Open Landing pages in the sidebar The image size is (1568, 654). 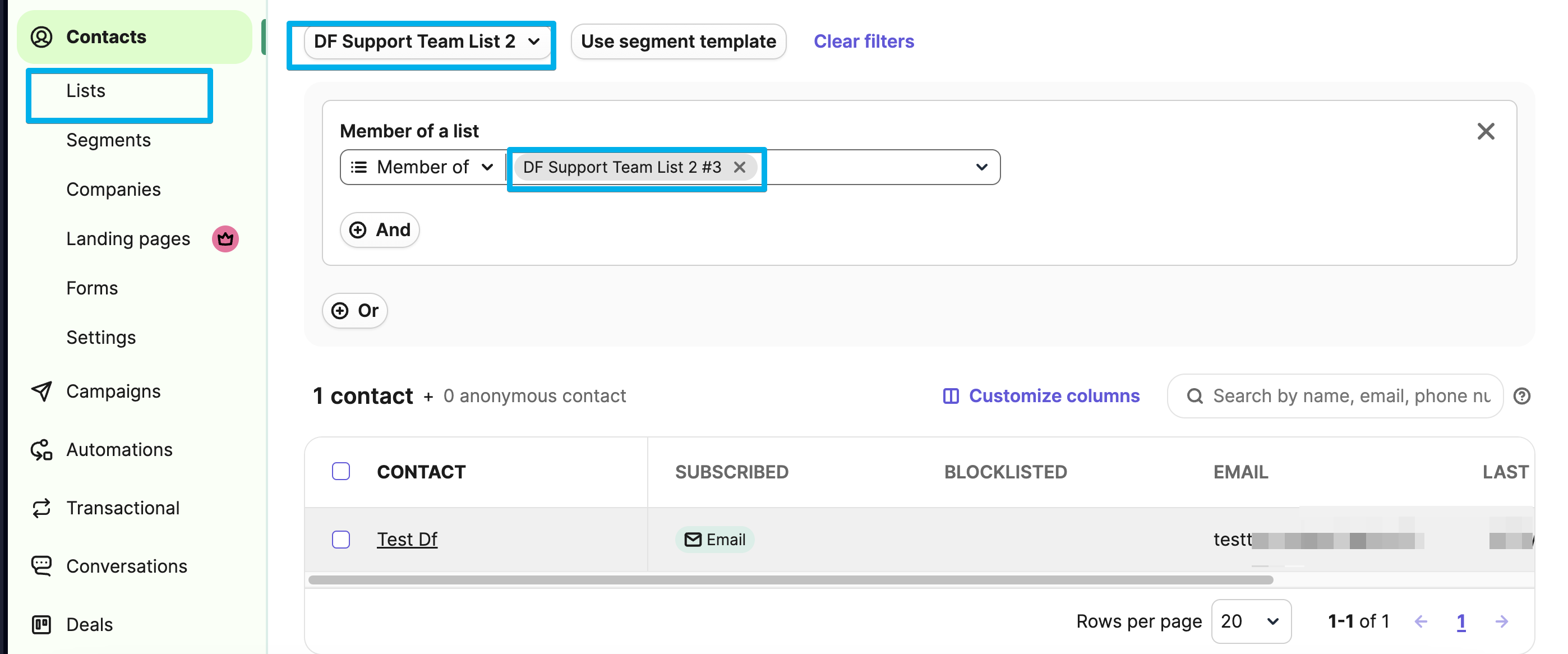tap(128, 239)
